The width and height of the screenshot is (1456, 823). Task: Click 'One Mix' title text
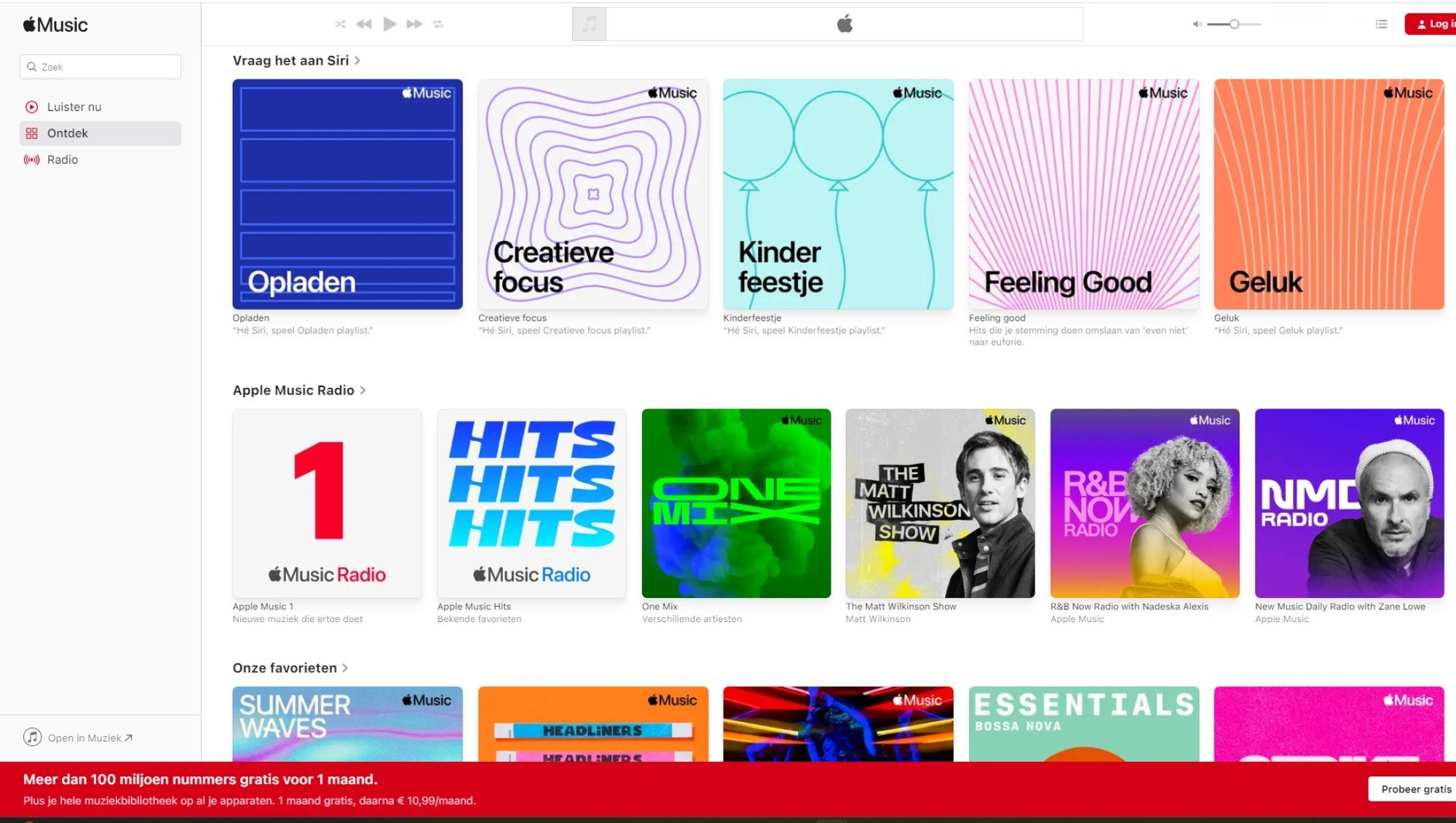coord(660,606)
